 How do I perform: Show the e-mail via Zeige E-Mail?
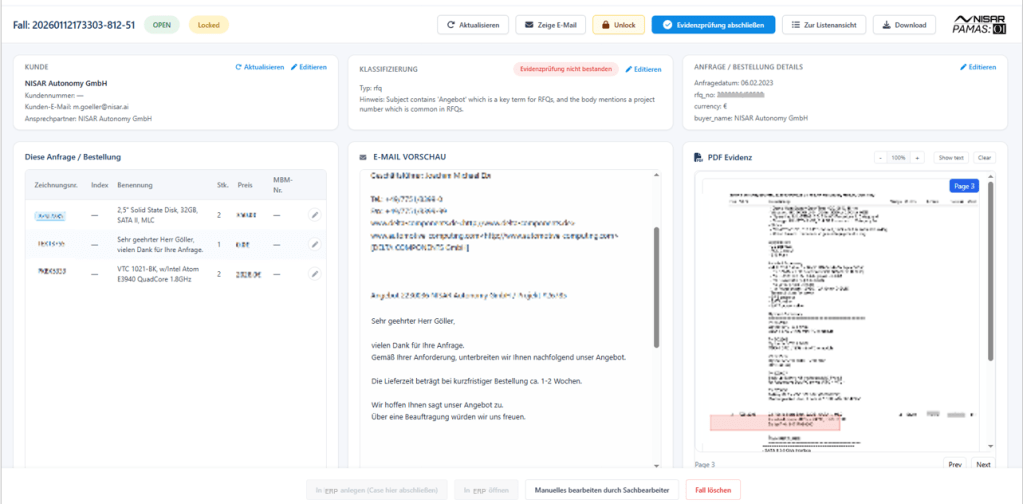click(x=550, y=25)
